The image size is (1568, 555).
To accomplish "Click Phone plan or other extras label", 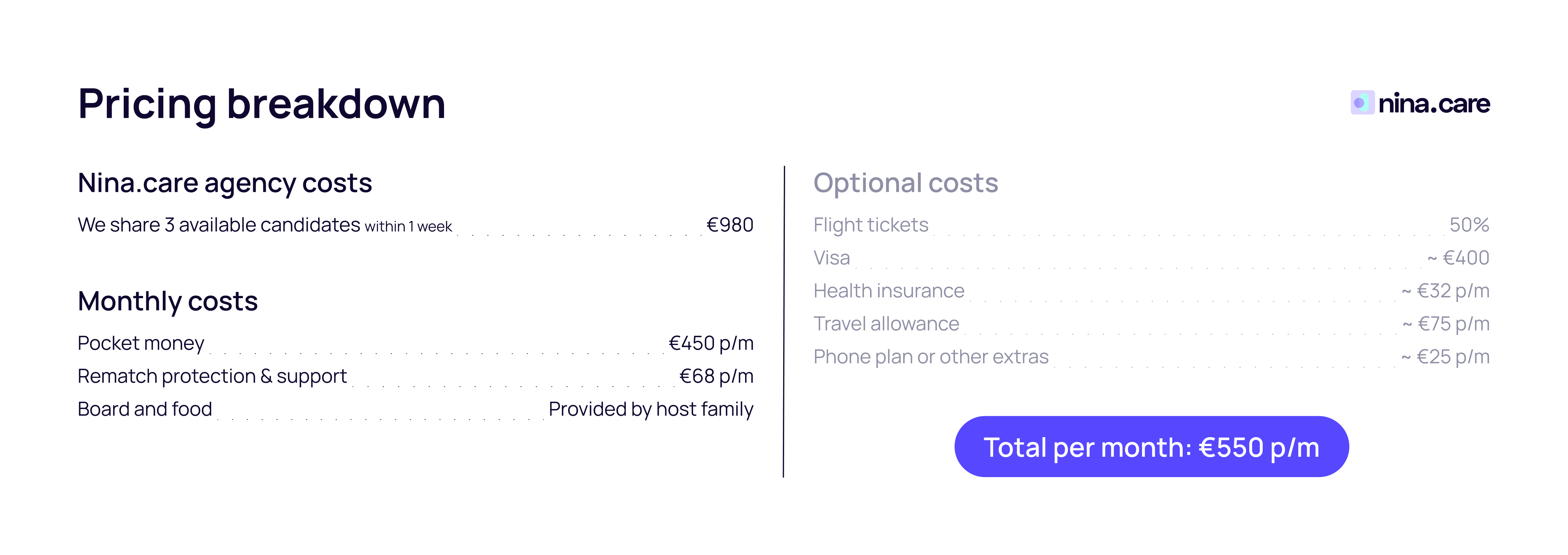I will coord(931,357).
